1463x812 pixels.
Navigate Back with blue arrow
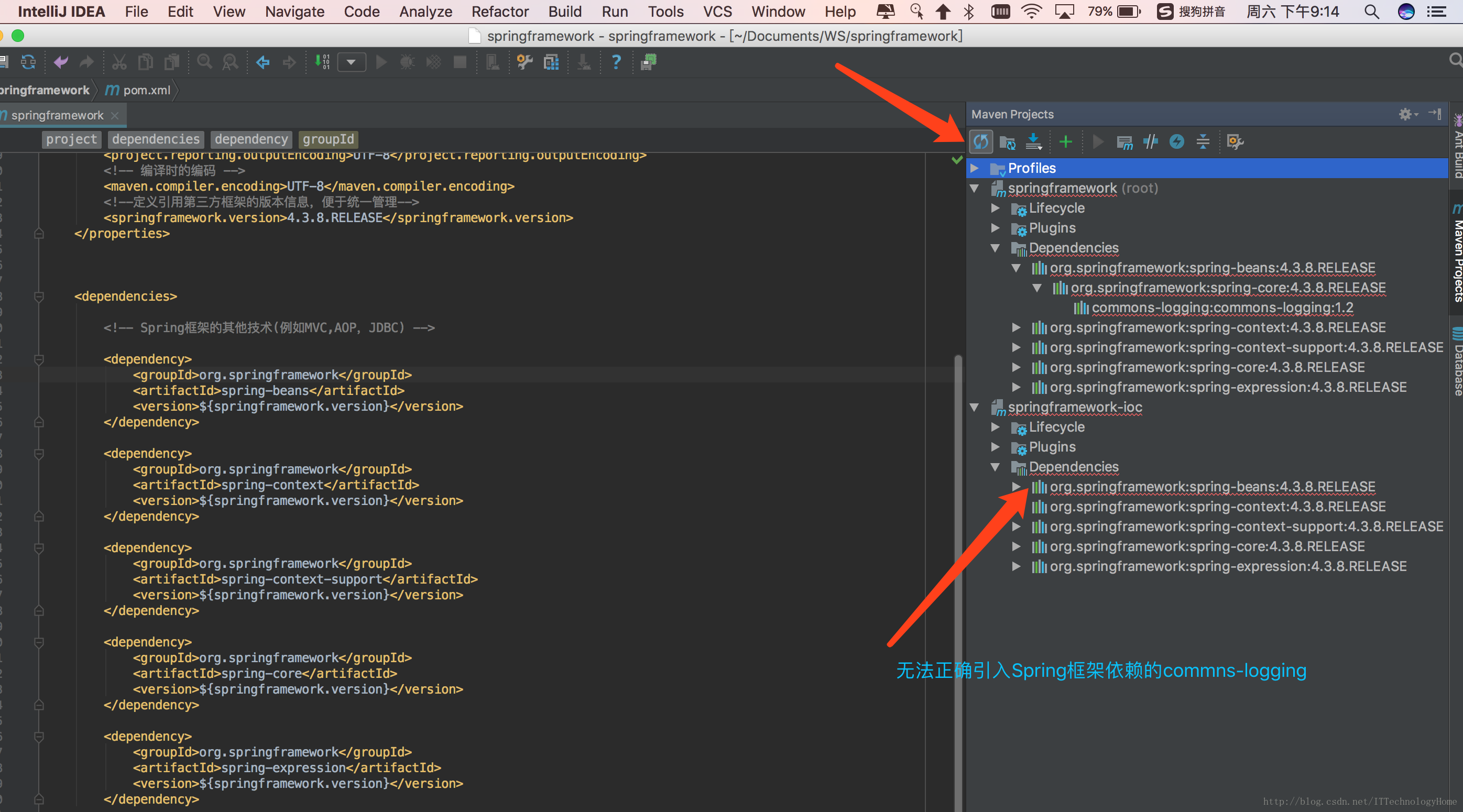[x=263, y=62]
